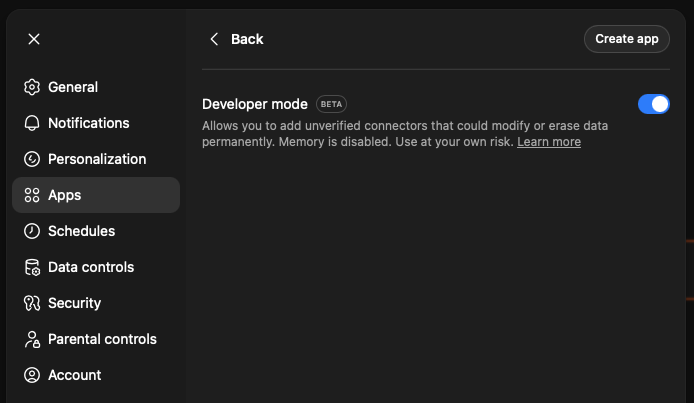Image resolution: width=694 pixels, height=403 pixels.
Task: Open the Schedules section
Action: pos(96,231)
